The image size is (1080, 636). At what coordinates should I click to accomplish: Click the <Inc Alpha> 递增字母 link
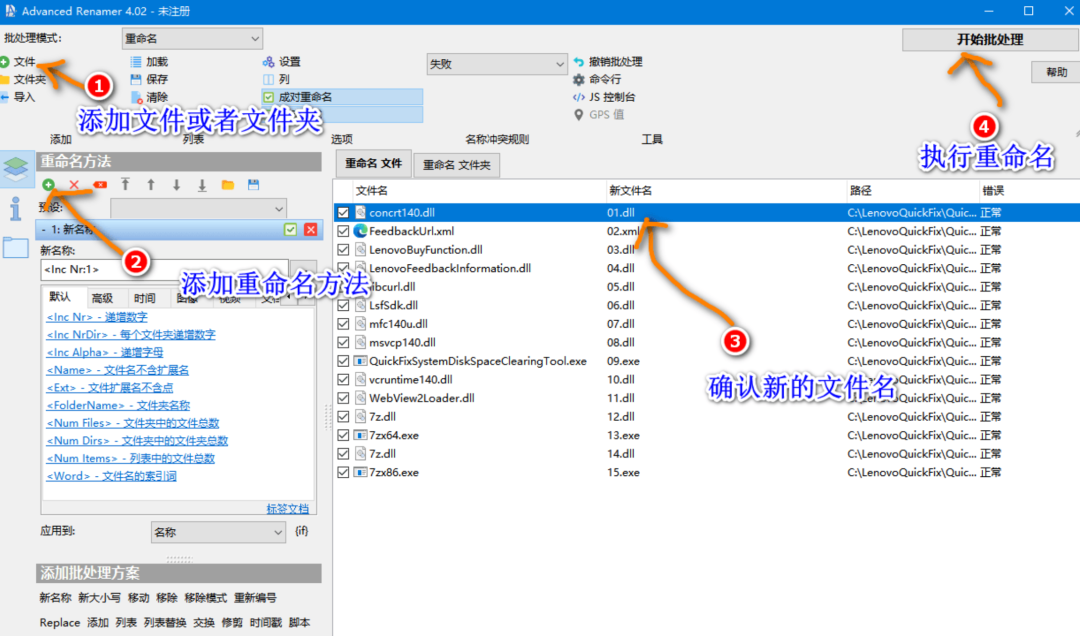coord(105,352)
